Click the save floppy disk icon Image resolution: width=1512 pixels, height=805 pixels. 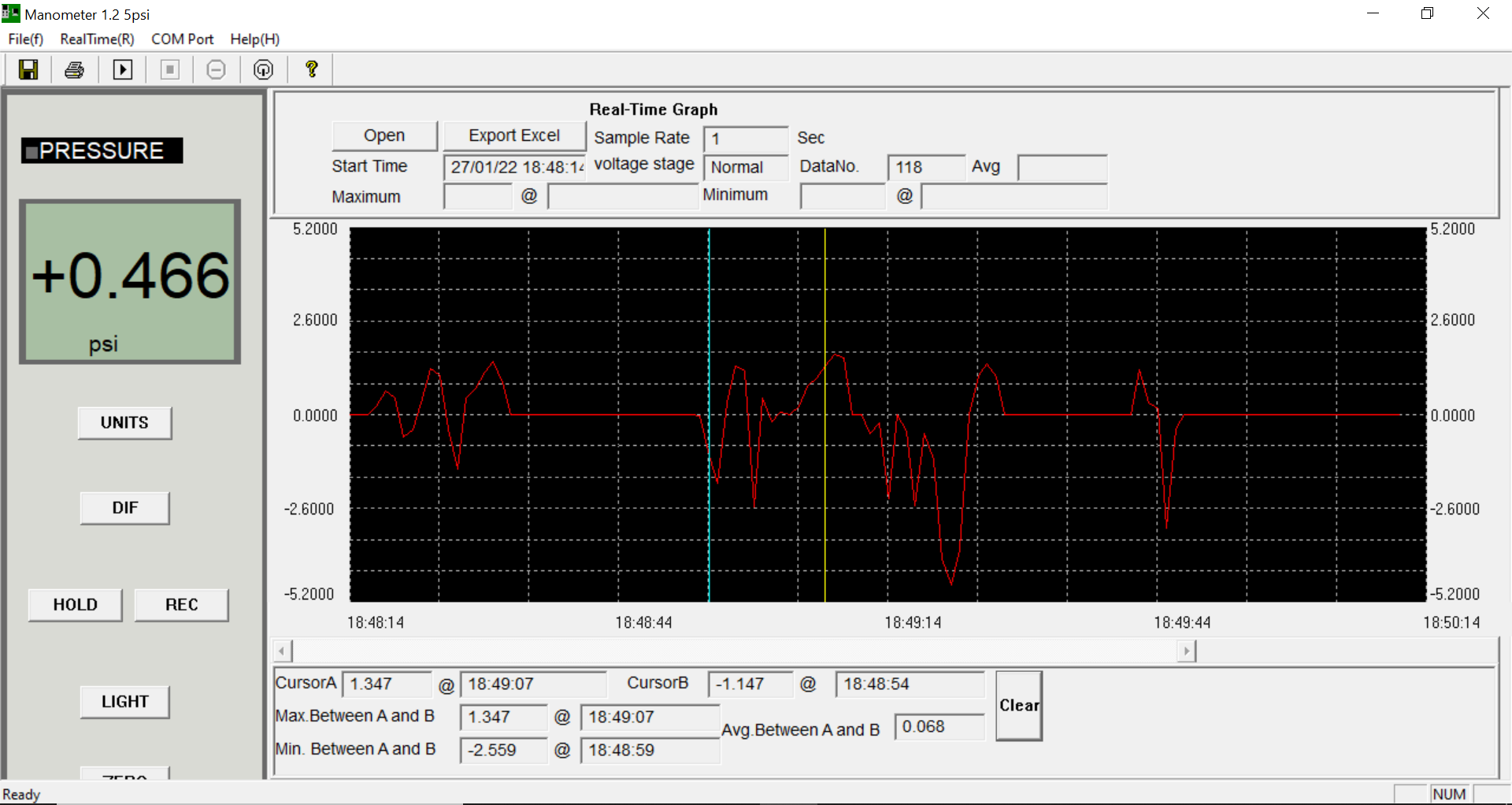point(28,70)
